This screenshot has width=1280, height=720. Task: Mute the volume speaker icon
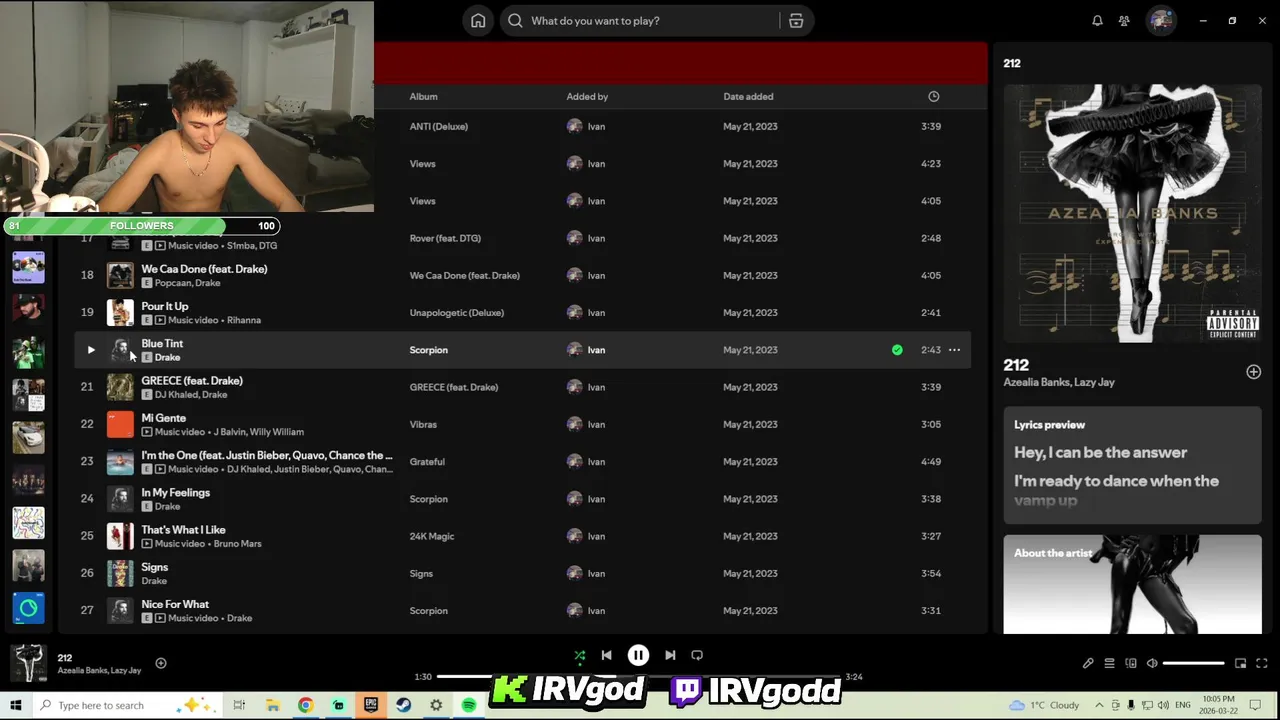(1152, 663)
